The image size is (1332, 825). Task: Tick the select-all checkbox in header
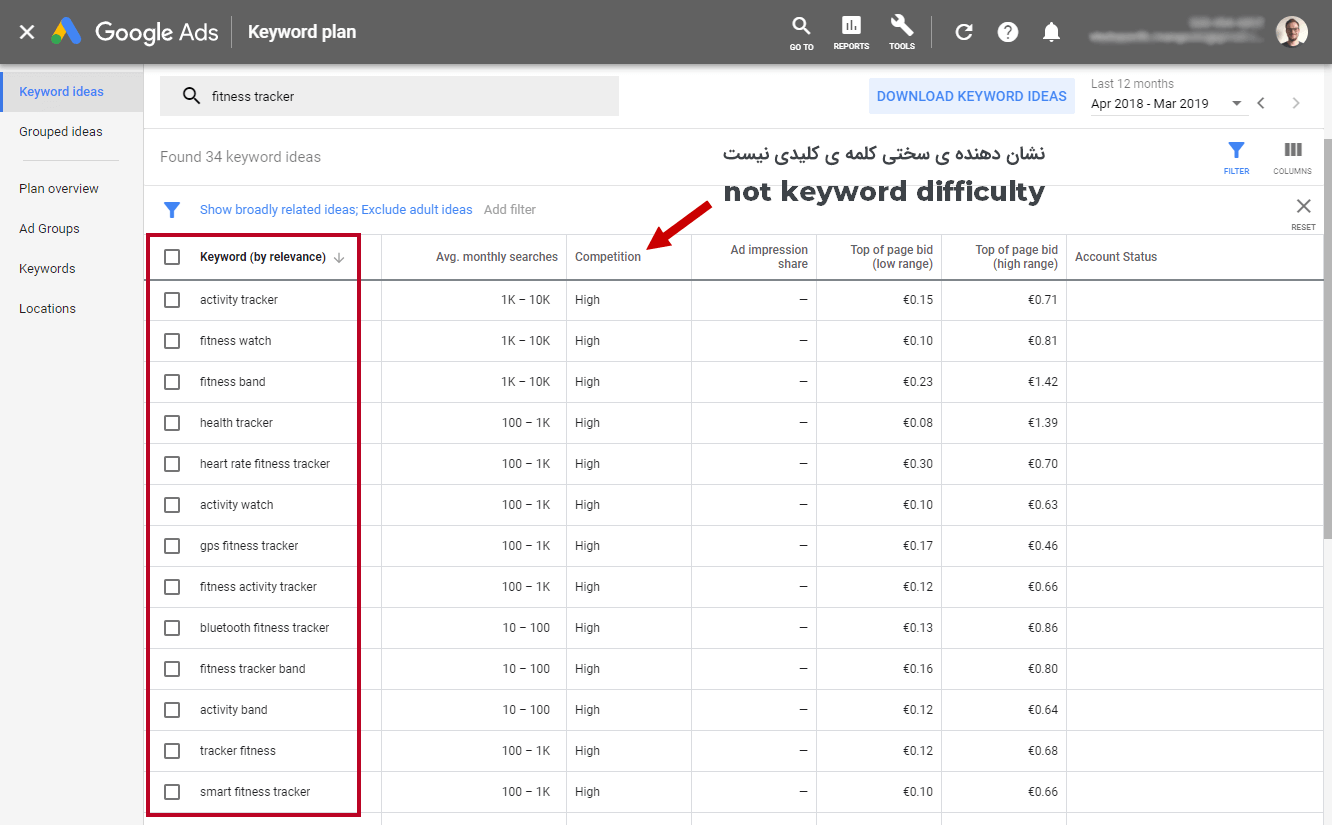pyautogui.click(x=172, y=257)
